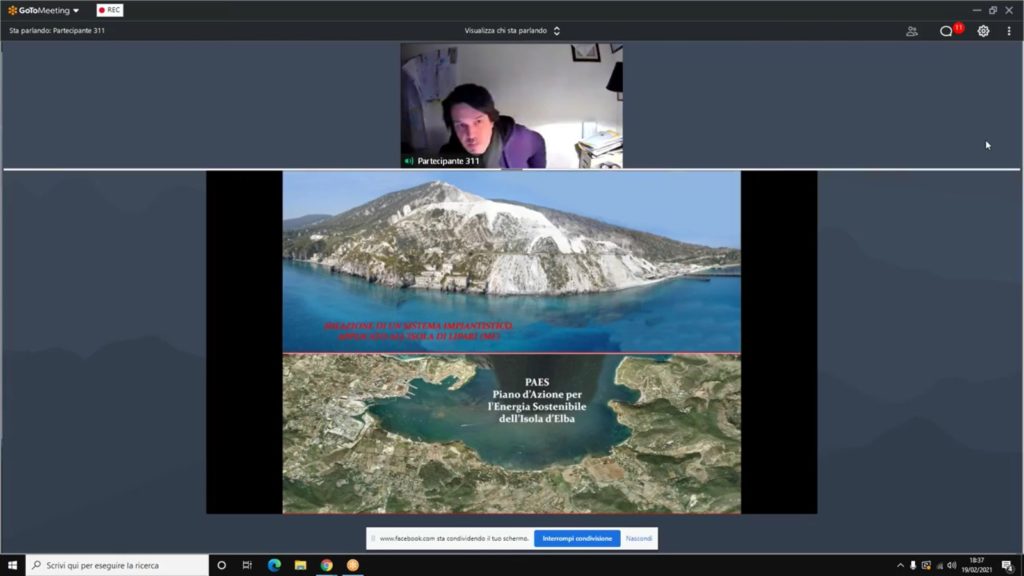The image size is (1024, 576).
Task: Click the 'Nascondi' link
Action: pyautogui.click(x=639, y=538)
